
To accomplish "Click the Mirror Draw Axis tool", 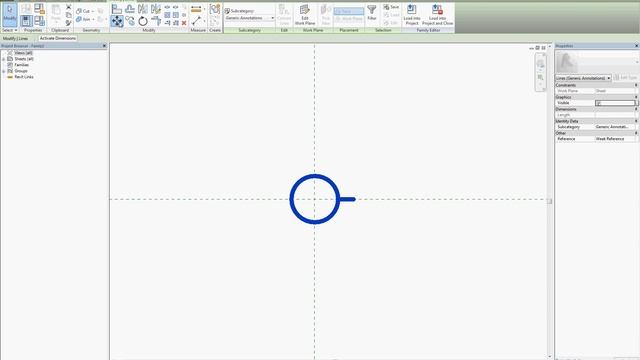I will pos(156,9).
